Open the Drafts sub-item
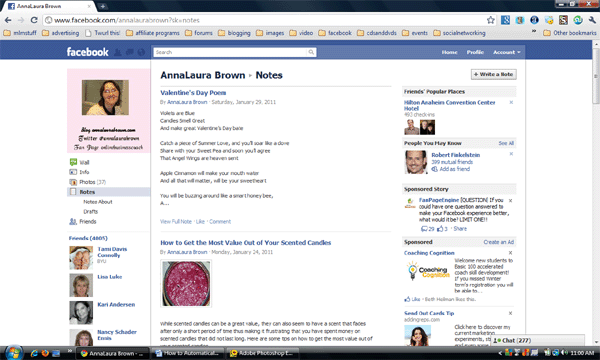Screen dimensions: 600x360 click(91, 212)
